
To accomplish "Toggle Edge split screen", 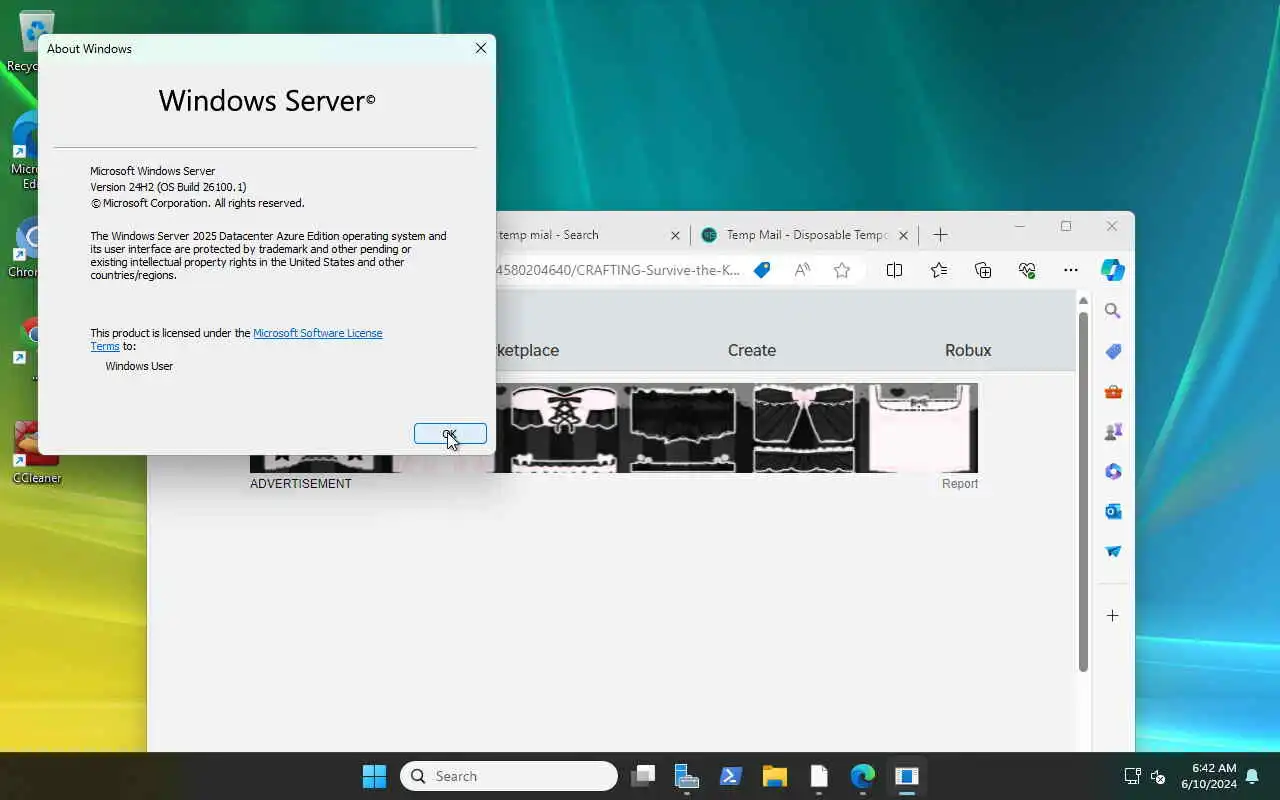I will [894, 270].
